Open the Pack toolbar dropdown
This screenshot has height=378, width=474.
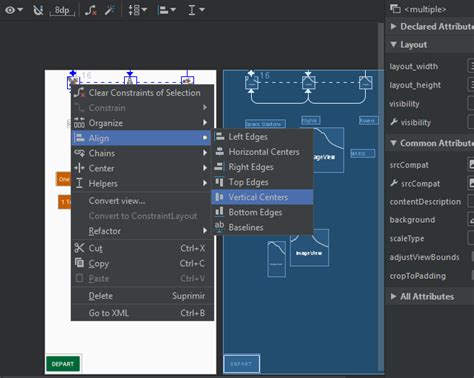[138, 10]
